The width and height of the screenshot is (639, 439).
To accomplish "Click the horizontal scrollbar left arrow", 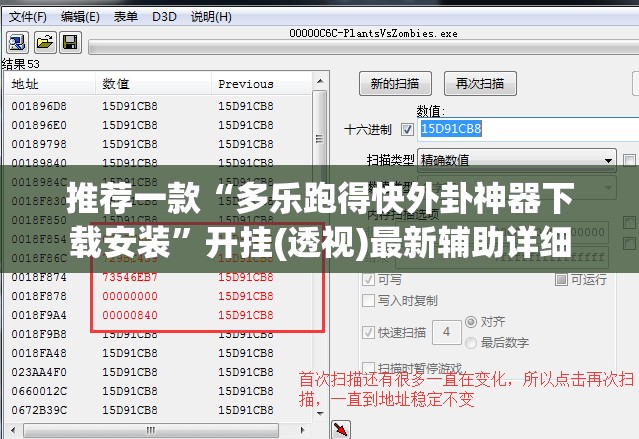I will (13, 430).
